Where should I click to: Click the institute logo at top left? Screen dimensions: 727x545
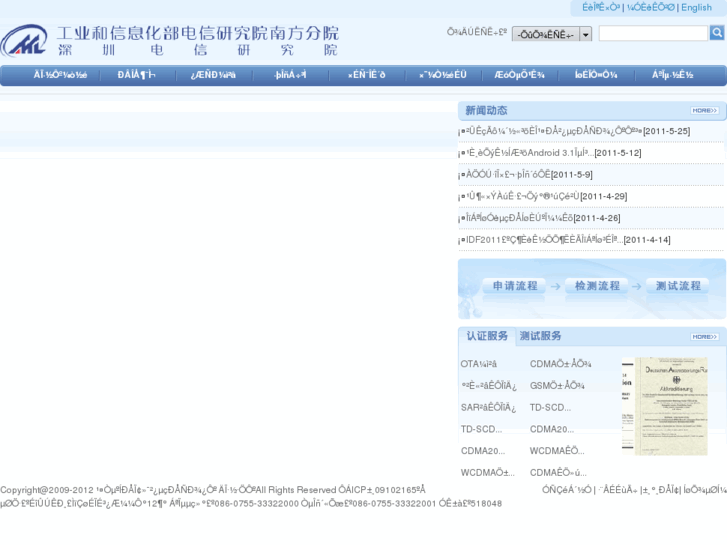click(24, 40)
